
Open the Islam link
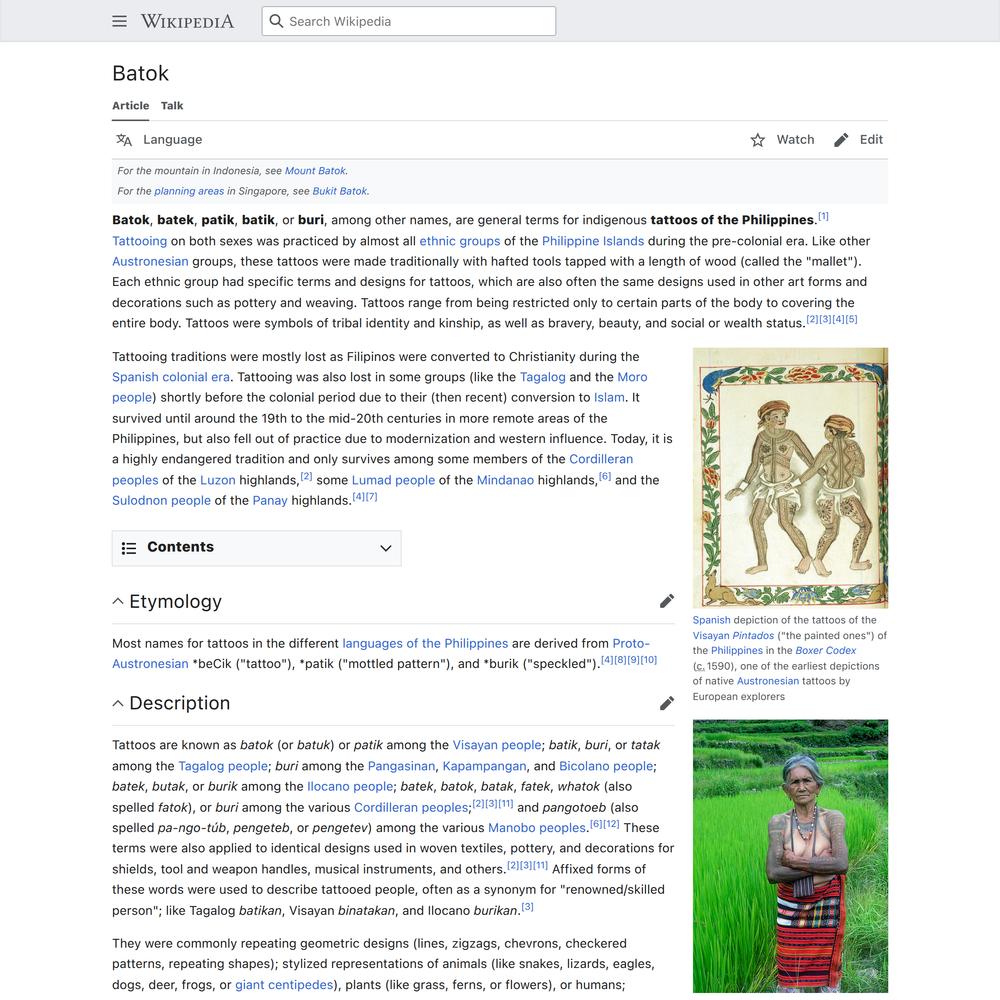[609, 397]
